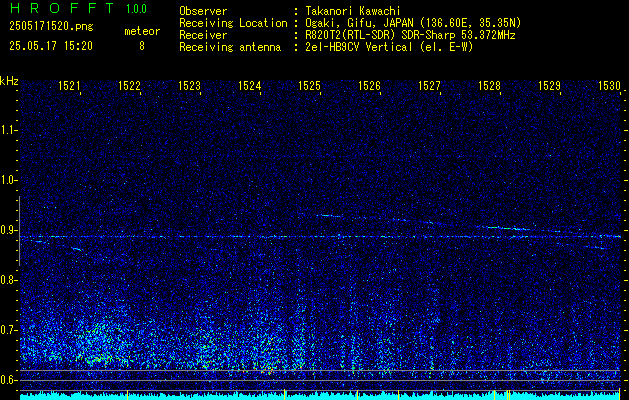The height and width of the screenshot is (400, 629).
Task: Click the 0.6 frequency axis label
Action: tap(8, 380)
